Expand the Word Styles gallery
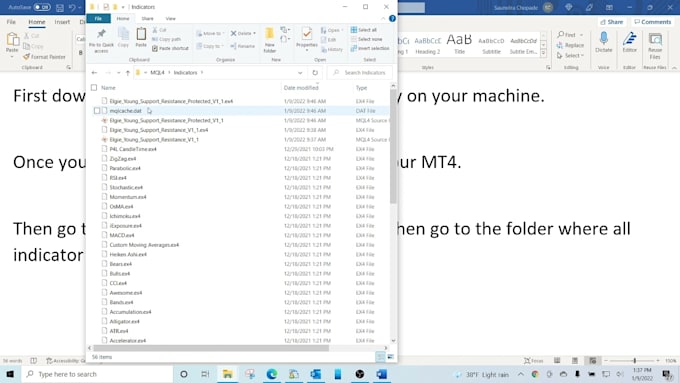Screen dimensions: 680x383 [x=543, y=52]
